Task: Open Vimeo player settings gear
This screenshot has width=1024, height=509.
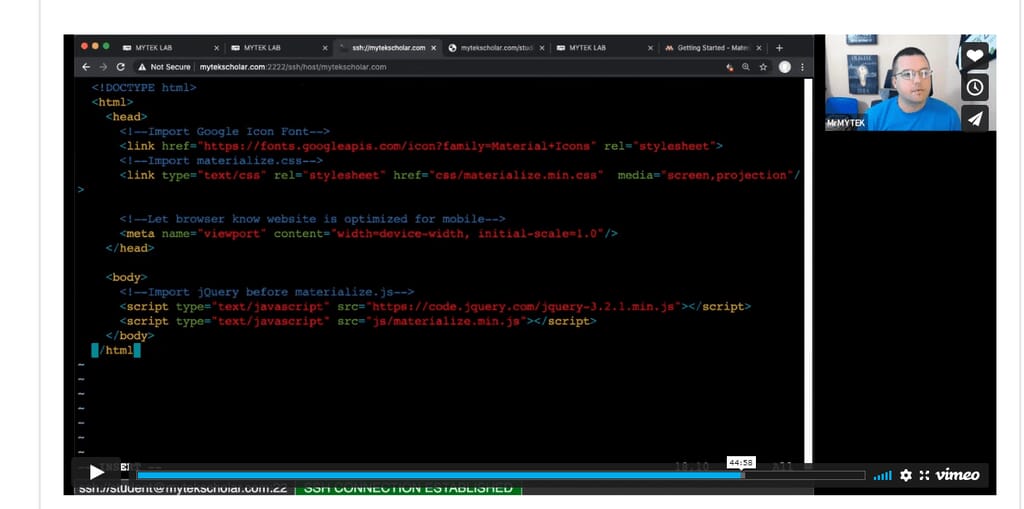Action: [x=905, y=475]
